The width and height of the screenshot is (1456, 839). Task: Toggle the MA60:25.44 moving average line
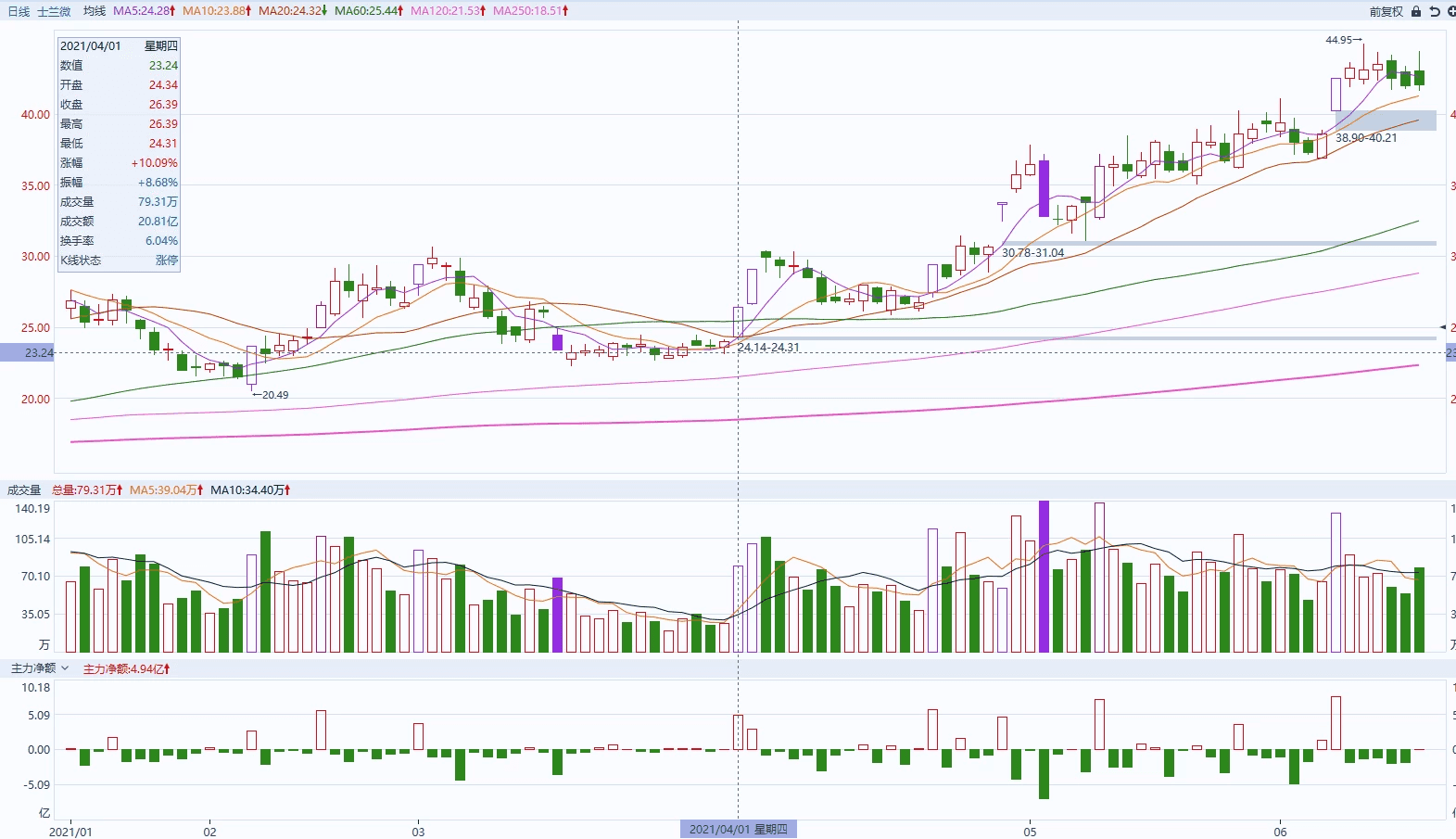click(368, 11)
